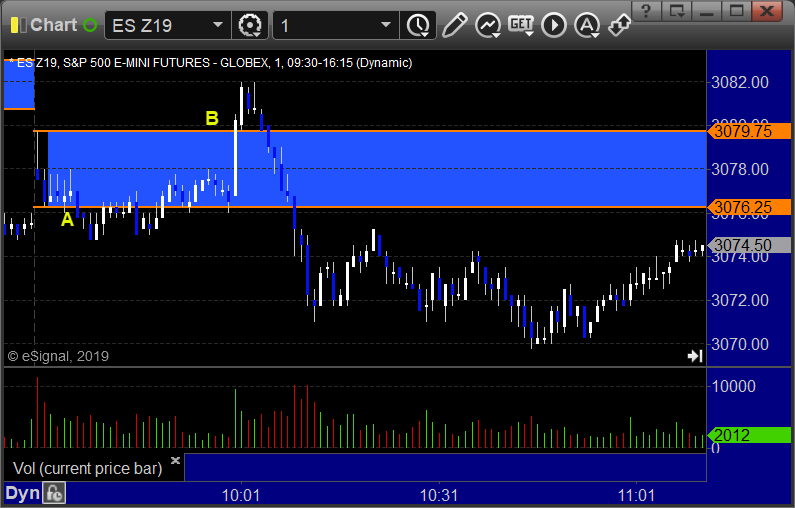The width and height of the screenshot is (795, 508).
Task: Open help with the question mark button
Action: [x=646, y=10]
